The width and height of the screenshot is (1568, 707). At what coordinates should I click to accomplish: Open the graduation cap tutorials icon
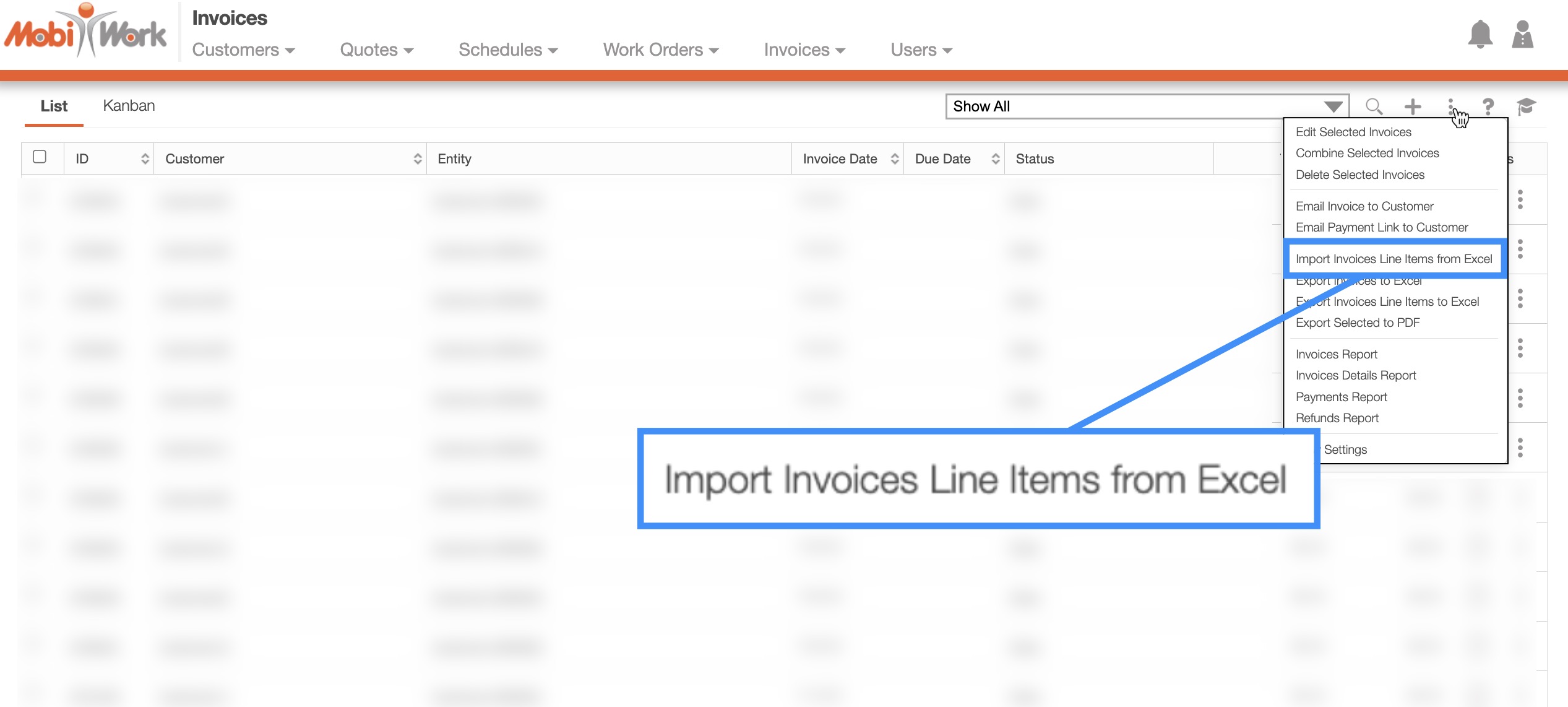point(1526,106)
